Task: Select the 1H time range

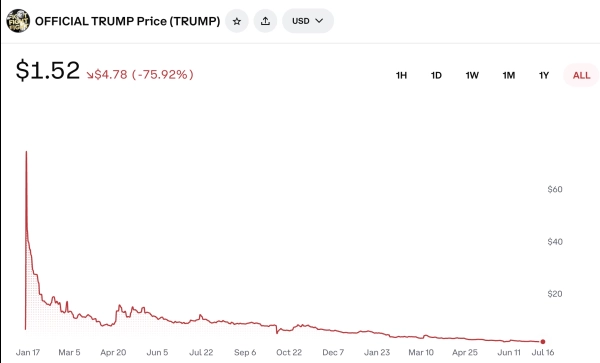Action: [x=401, y=75]
